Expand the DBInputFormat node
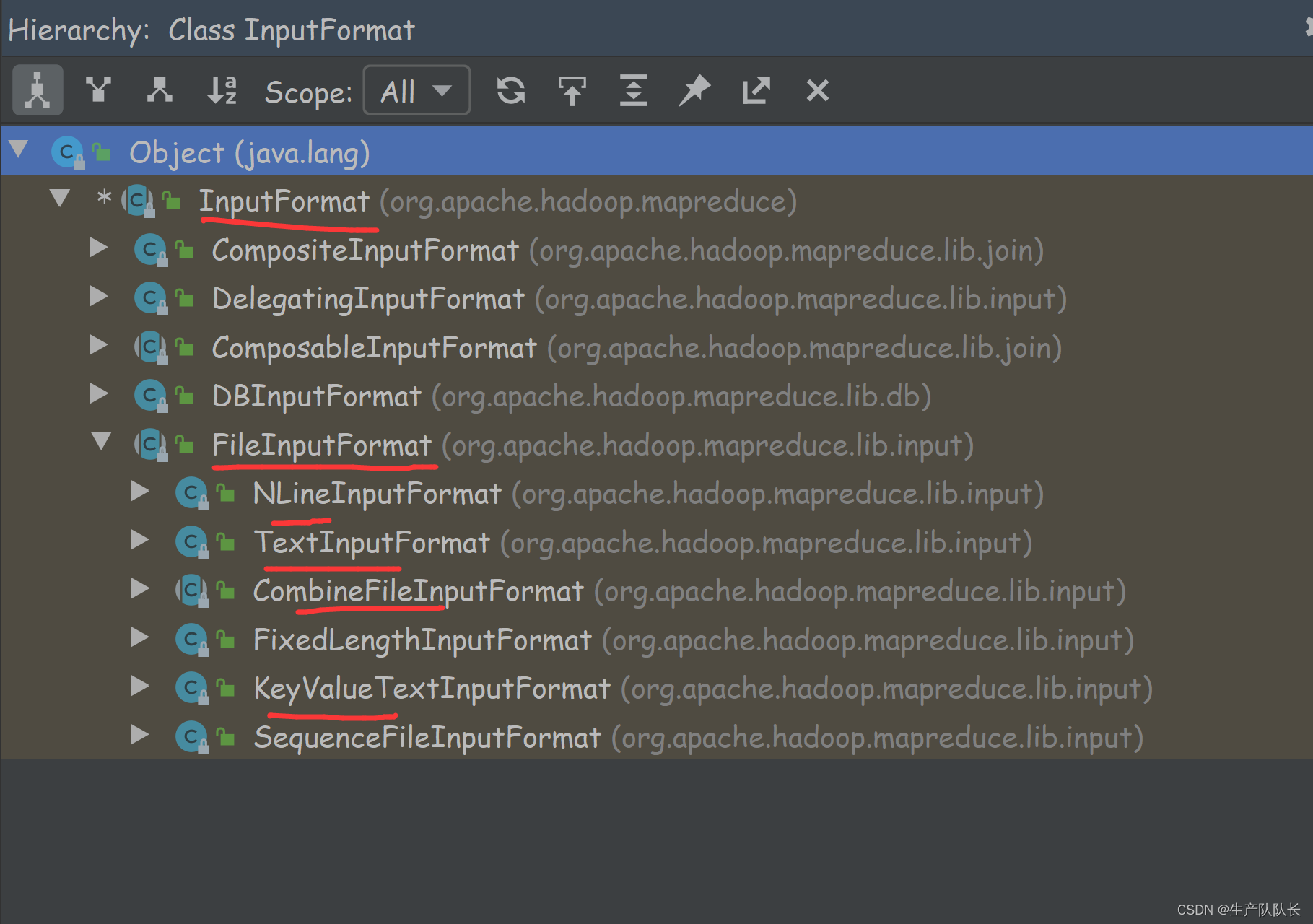 pos(99,394)
